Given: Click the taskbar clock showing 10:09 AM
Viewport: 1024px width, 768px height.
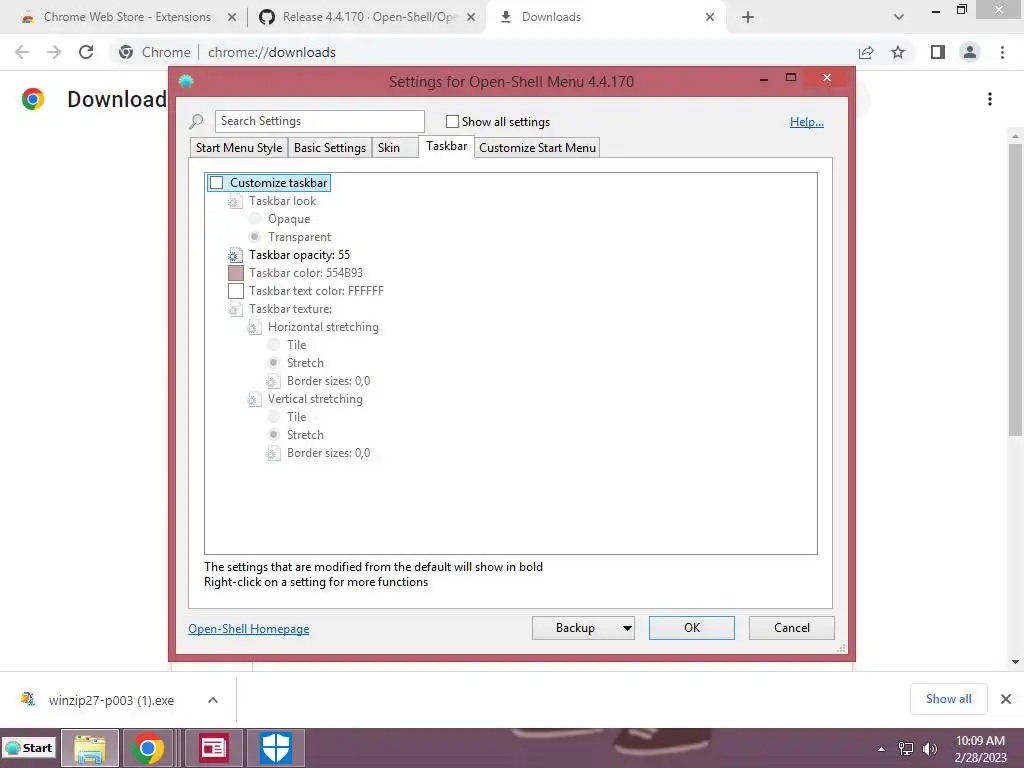Looking at the screenshot, I should 980,749.
